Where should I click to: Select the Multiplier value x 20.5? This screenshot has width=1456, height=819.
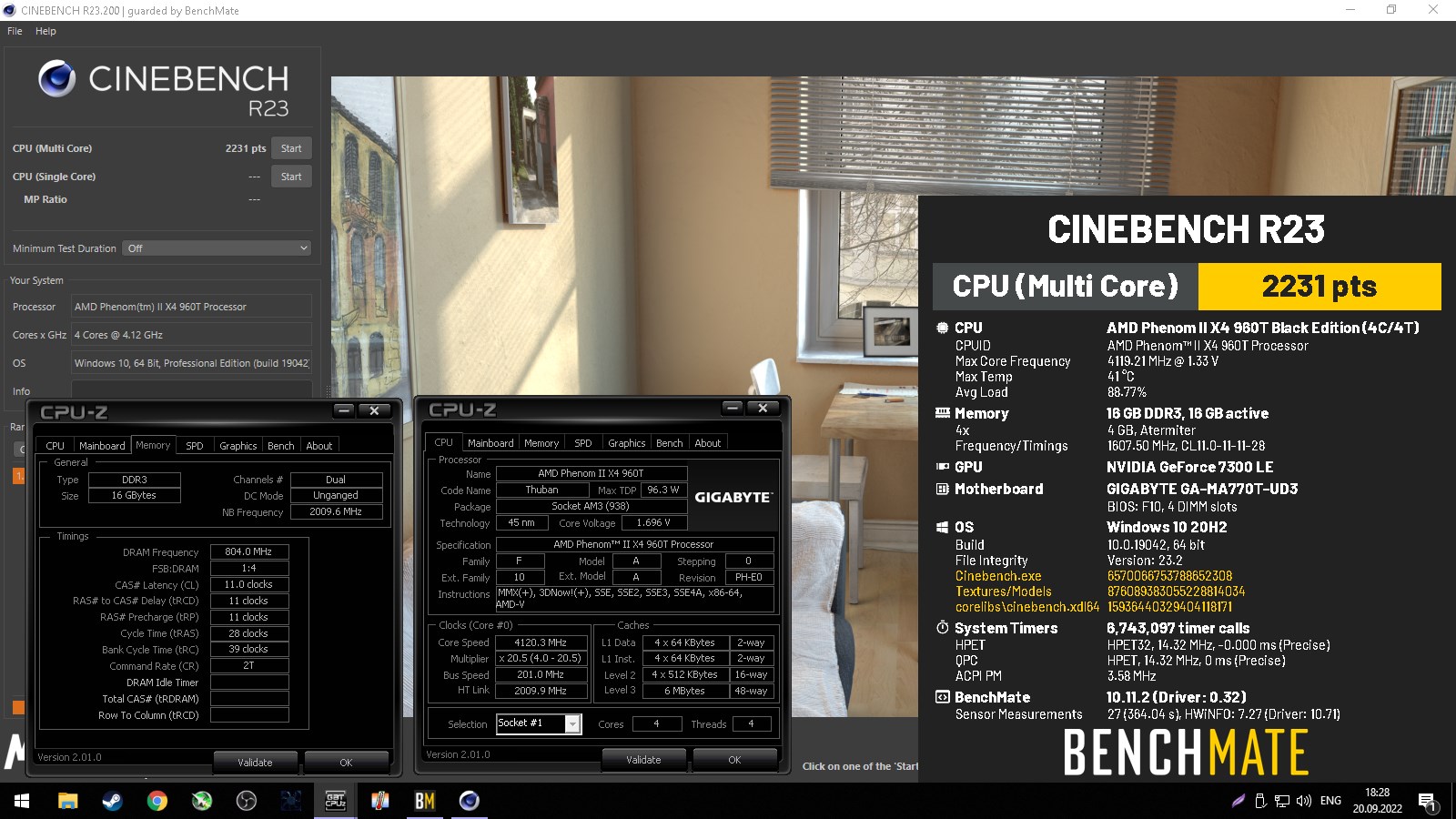point(541,658)
